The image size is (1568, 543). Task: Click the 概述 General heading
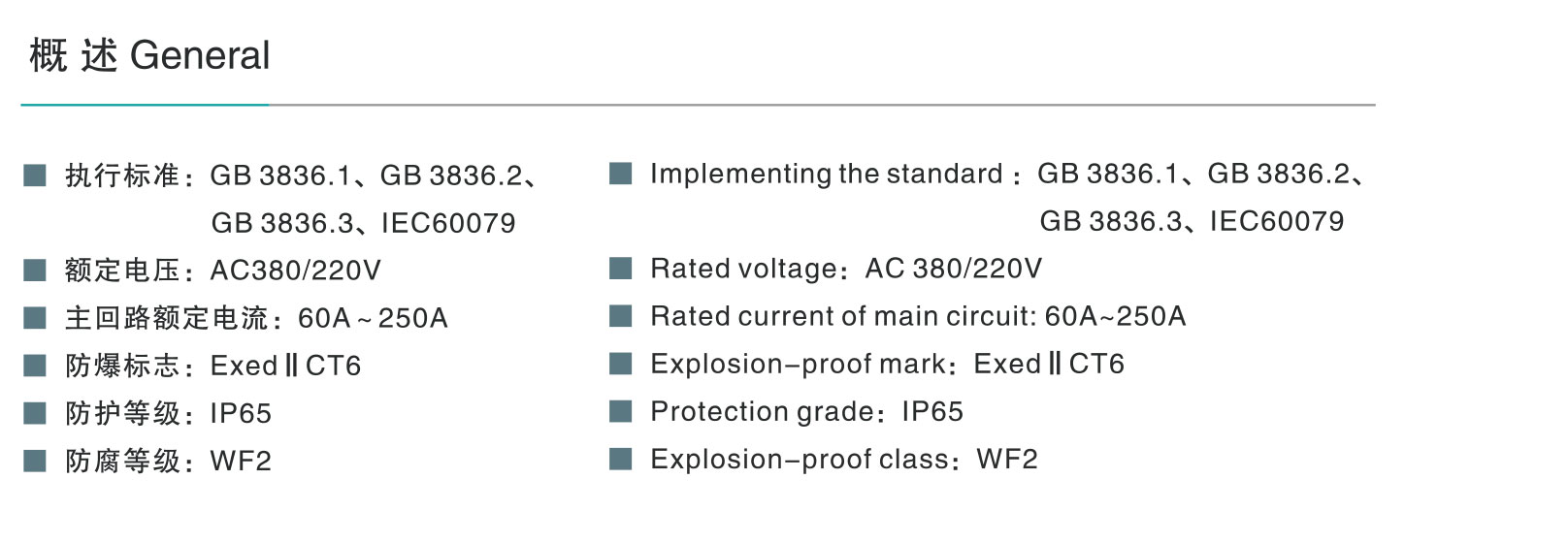[149, 55]
